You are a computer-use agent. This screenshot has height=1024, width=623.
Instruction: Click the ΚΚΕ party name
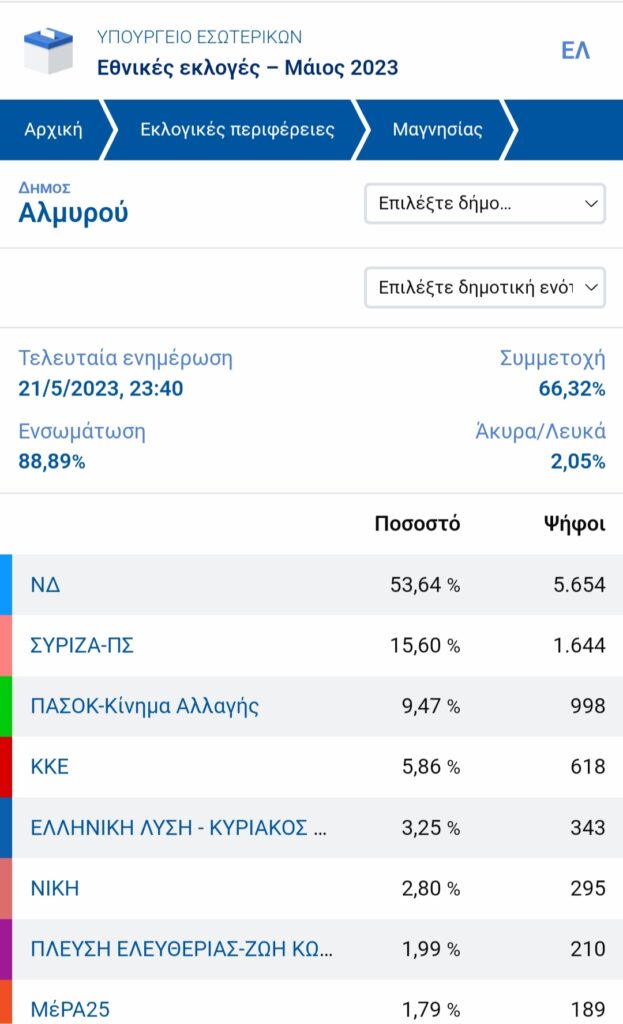50,767
